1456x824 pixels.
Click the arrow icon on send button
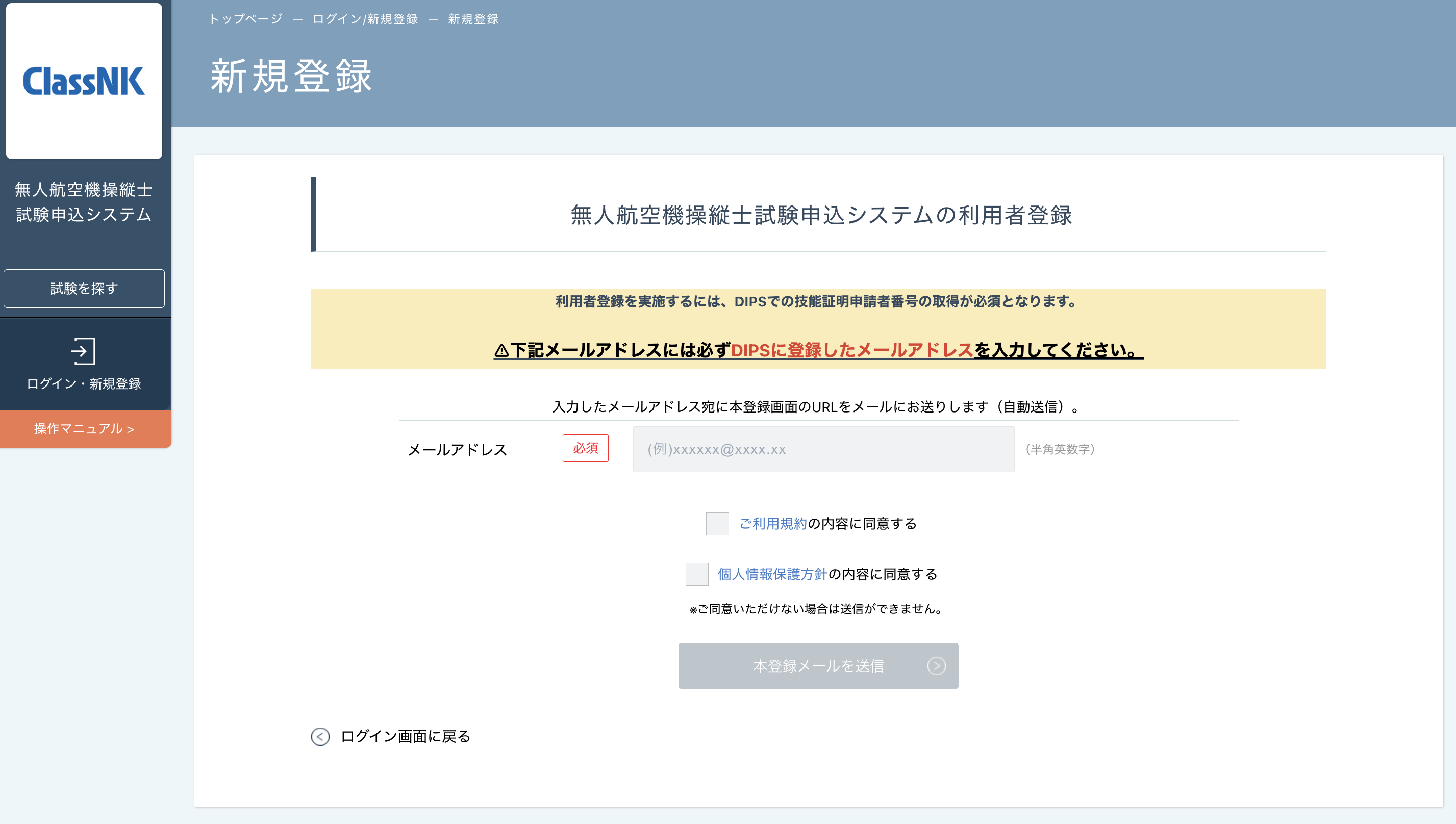click(936, 665)
